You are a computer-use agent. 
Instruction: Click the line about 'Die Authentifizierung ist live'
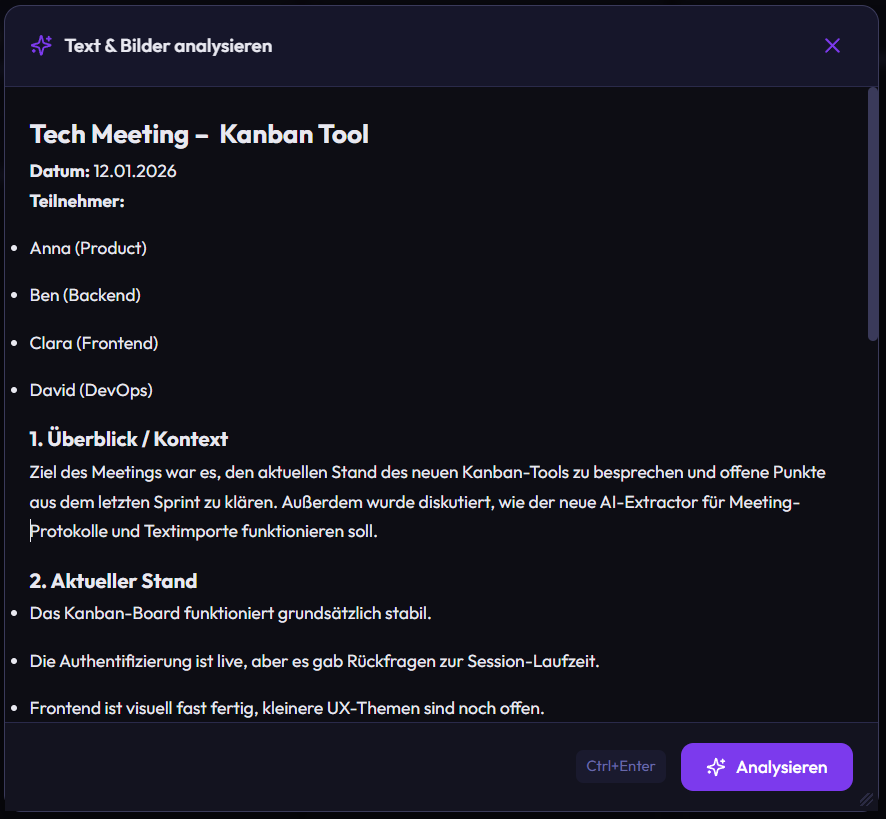pyautogui.click(x=314, y=661)
